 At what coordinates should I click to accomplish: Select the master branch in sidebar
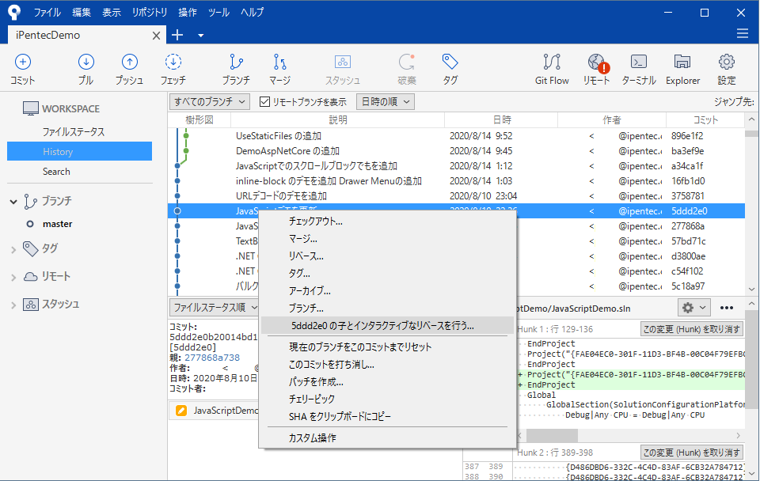(x=57, y=224)
